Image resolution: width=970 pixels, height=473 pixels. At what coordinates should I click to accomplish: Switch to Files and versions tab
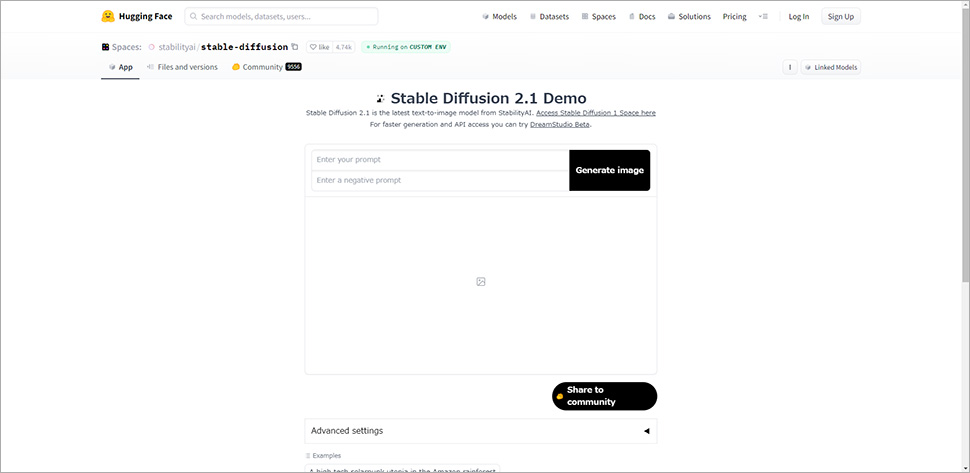point(182,67)
